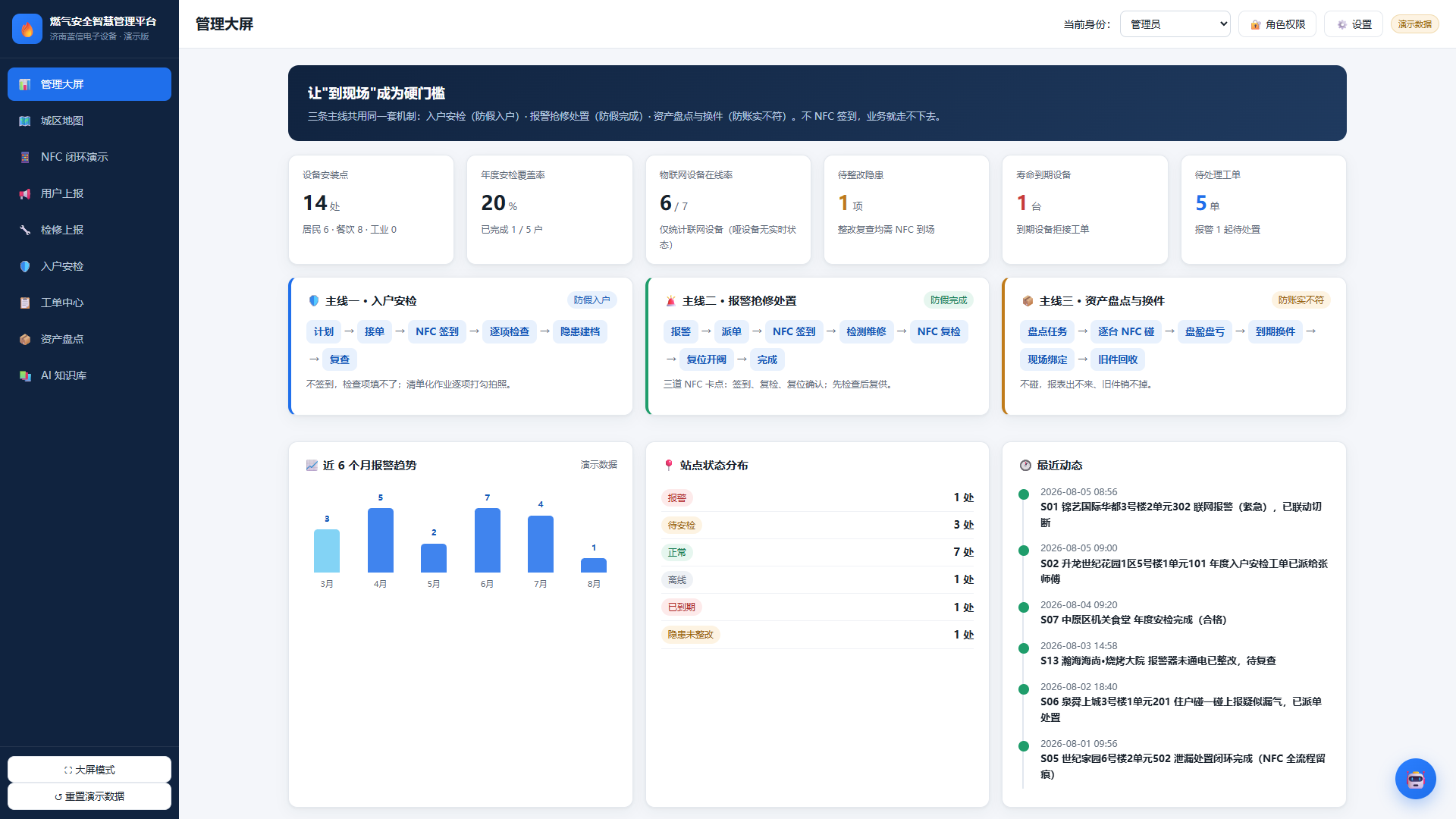Click the 年度安检覆盖率 stat card
Viewport: 1456px width, 819px height.
coord(549,210)
